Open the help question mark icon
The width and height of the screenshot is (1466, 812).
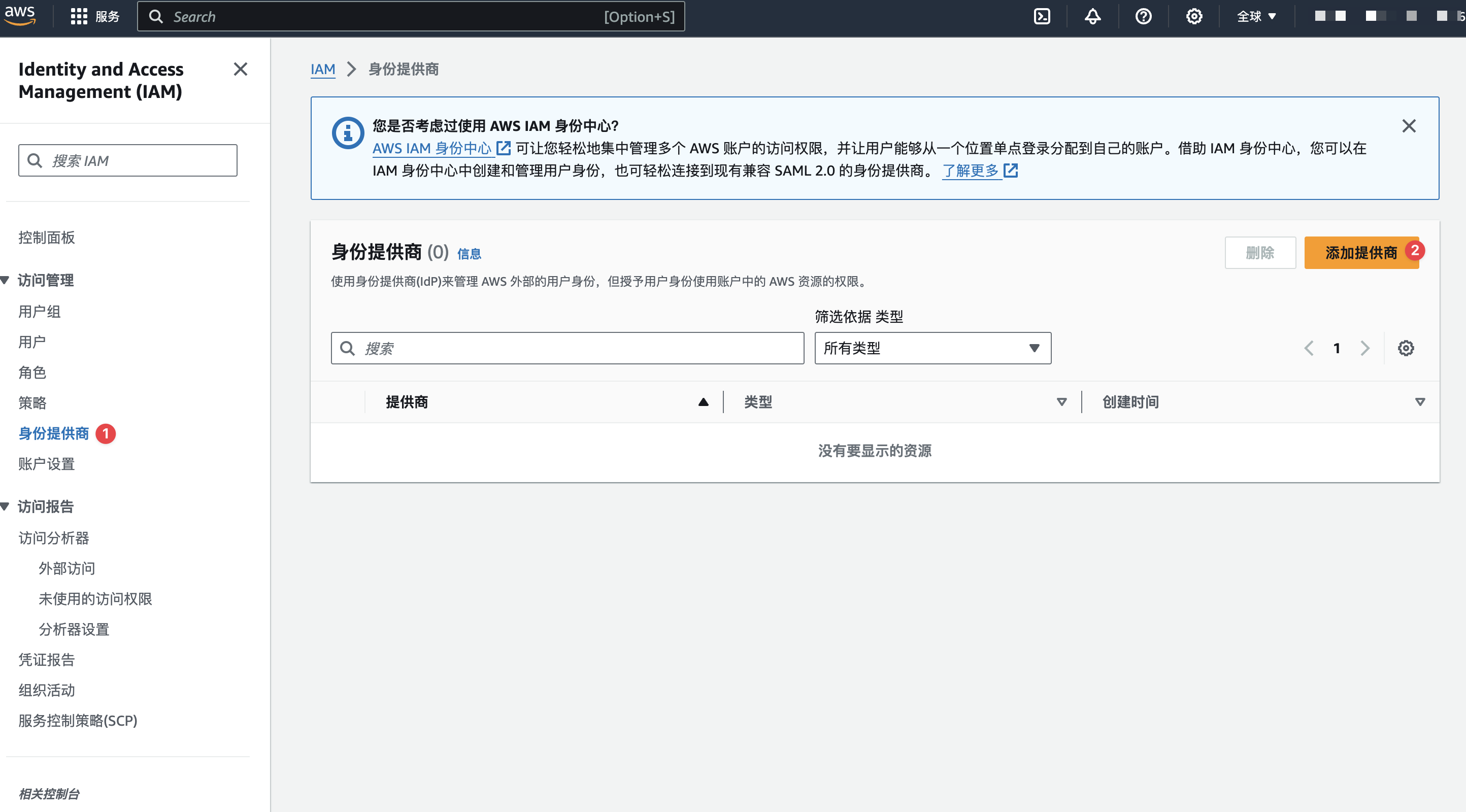tap(1143, 17)
